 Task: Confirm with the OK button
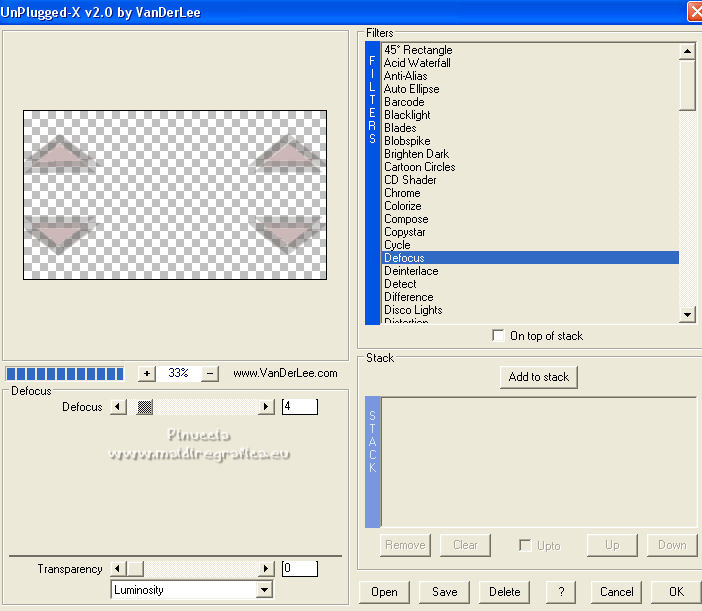point(676,592)
